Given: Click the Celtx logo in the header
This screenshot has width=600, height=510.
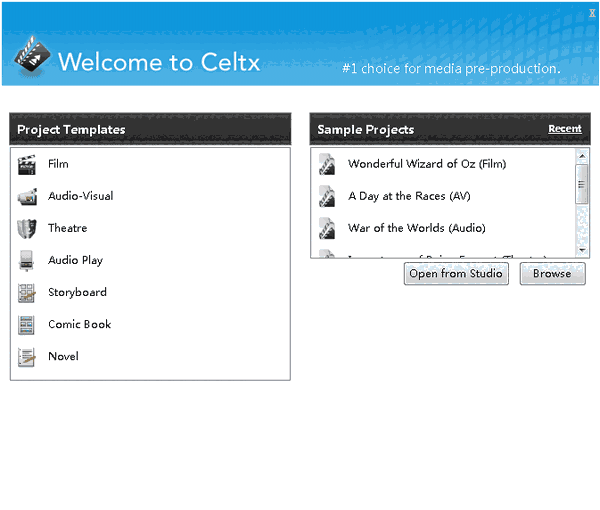Looking at the screenshot, I should pyautogui.click(x=33, y=61).
